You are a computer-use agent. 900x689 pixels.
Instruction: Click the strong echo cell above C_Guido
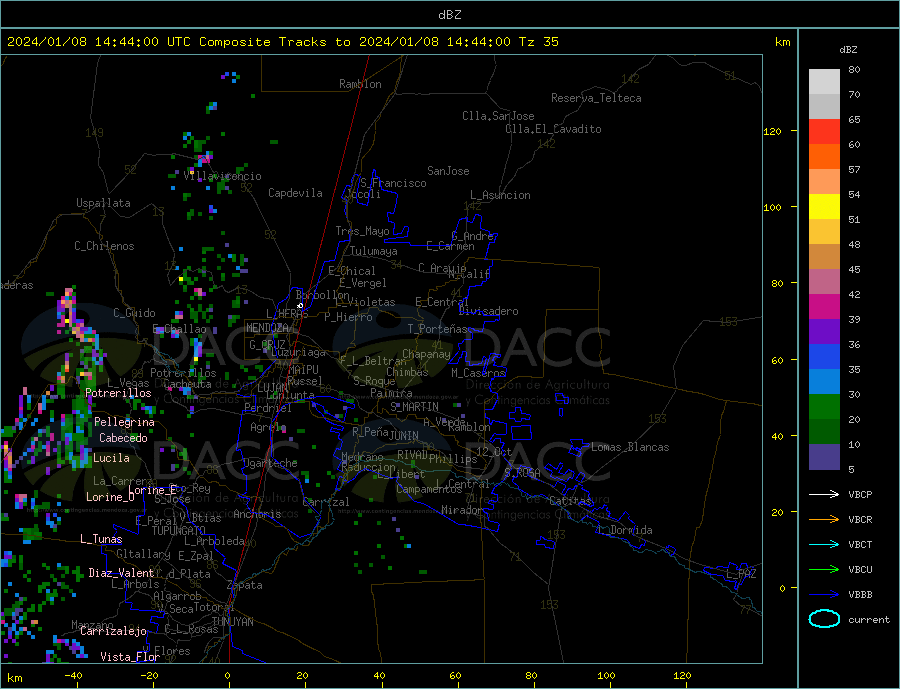click(68, 307)
